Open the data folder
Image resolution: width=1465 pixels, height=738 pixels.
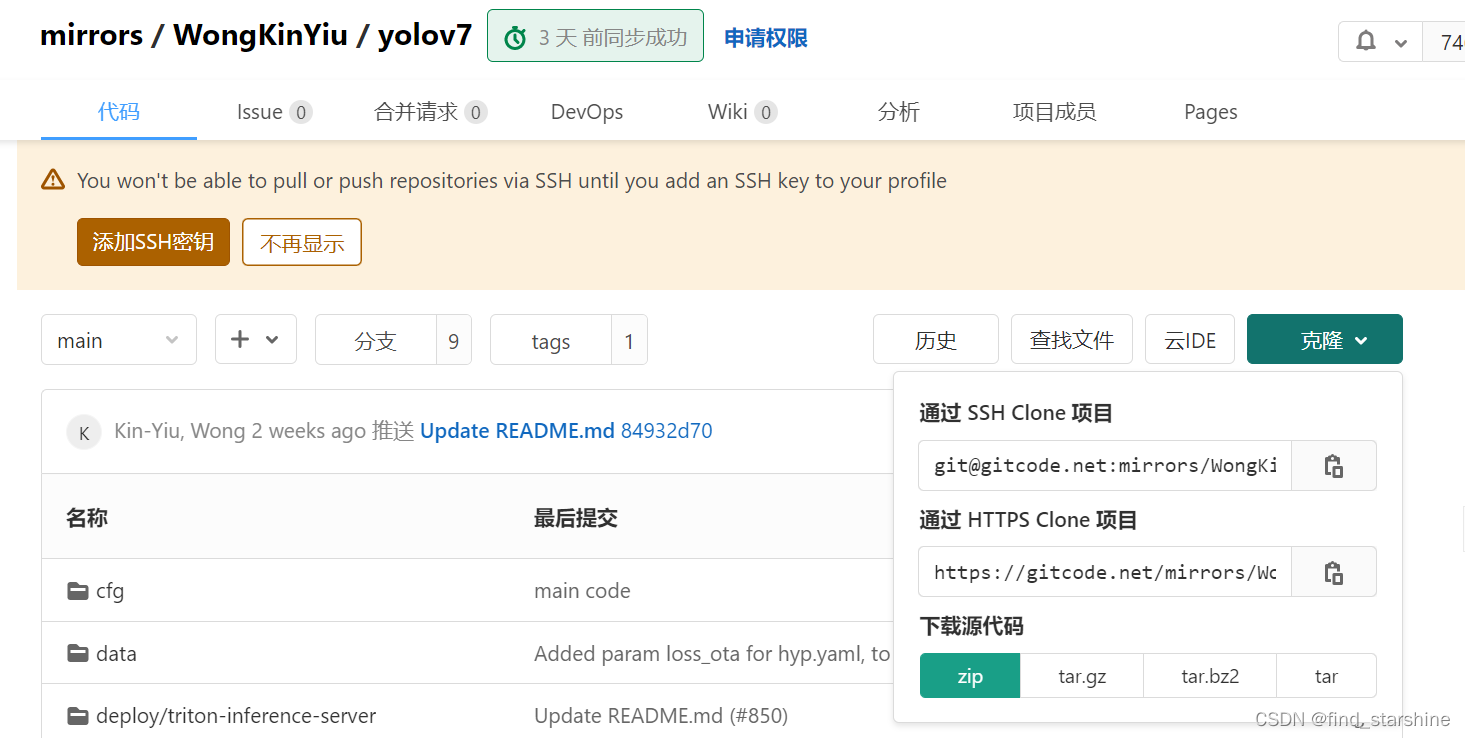coord(116,654)
